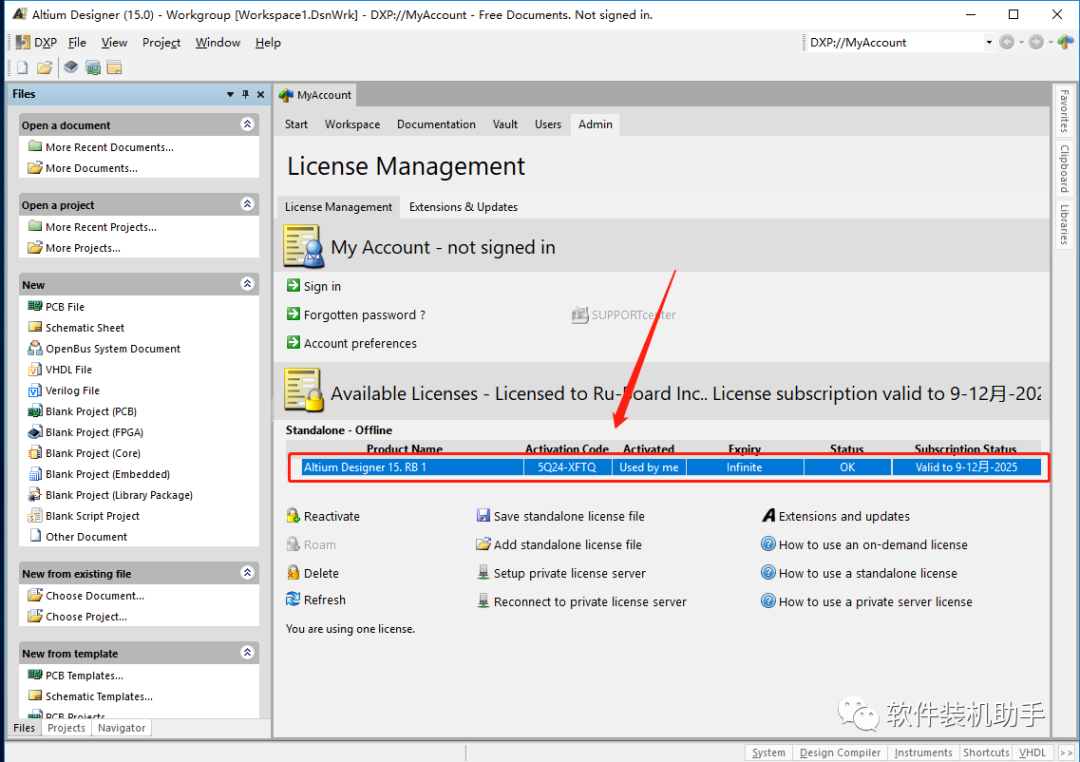1080x762 pixels.
Task: Click the Extensions and updates Altium icon
Action: [x=769, y=515]
